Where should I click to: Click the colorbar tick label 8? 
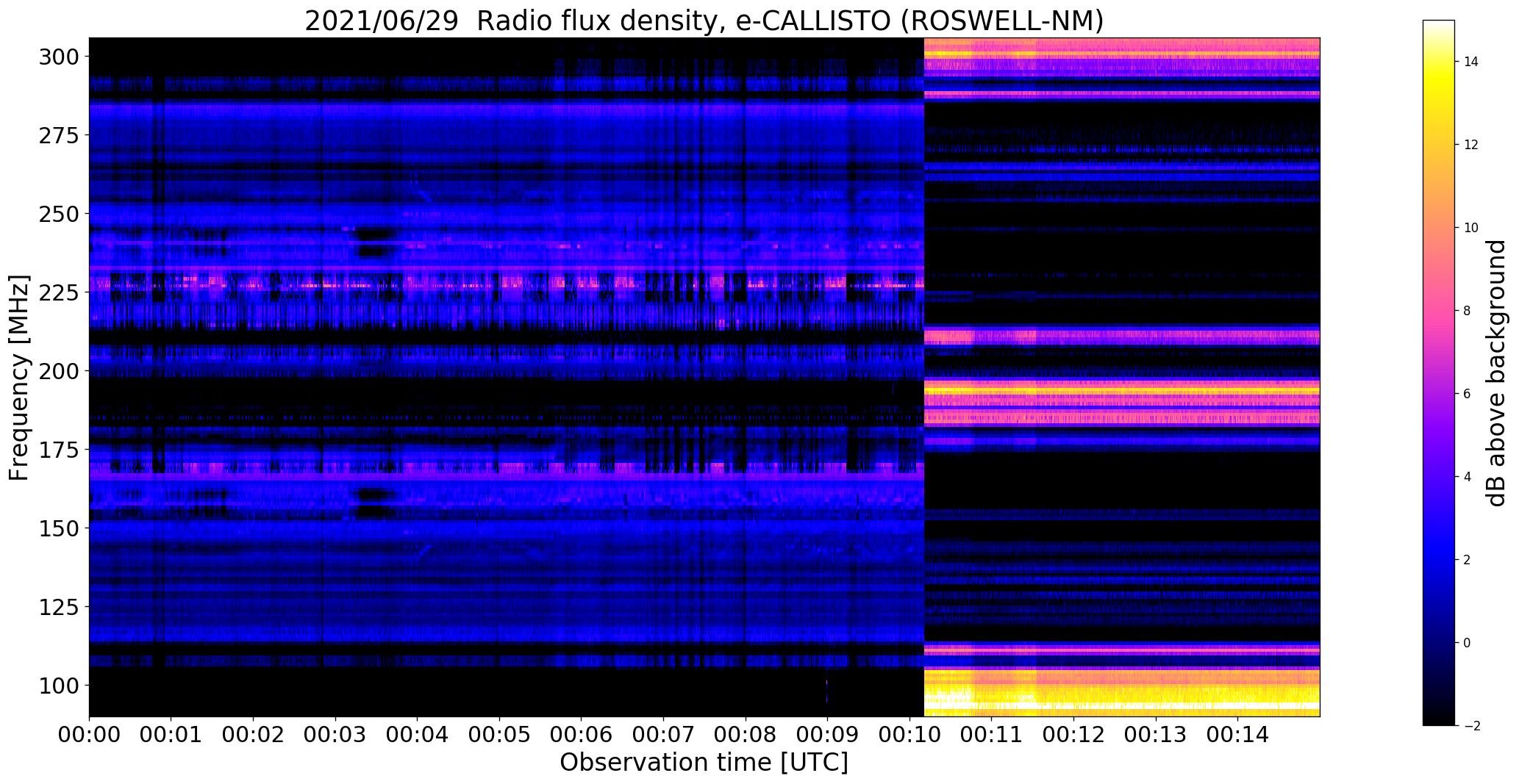click(1468, 311)
